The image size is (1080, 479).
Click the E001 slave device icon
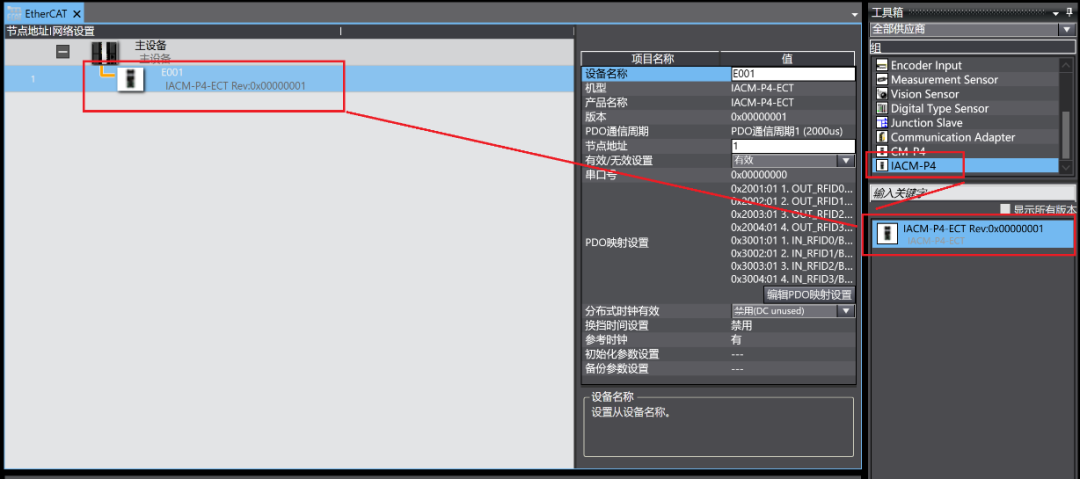(x=130, y=80)
